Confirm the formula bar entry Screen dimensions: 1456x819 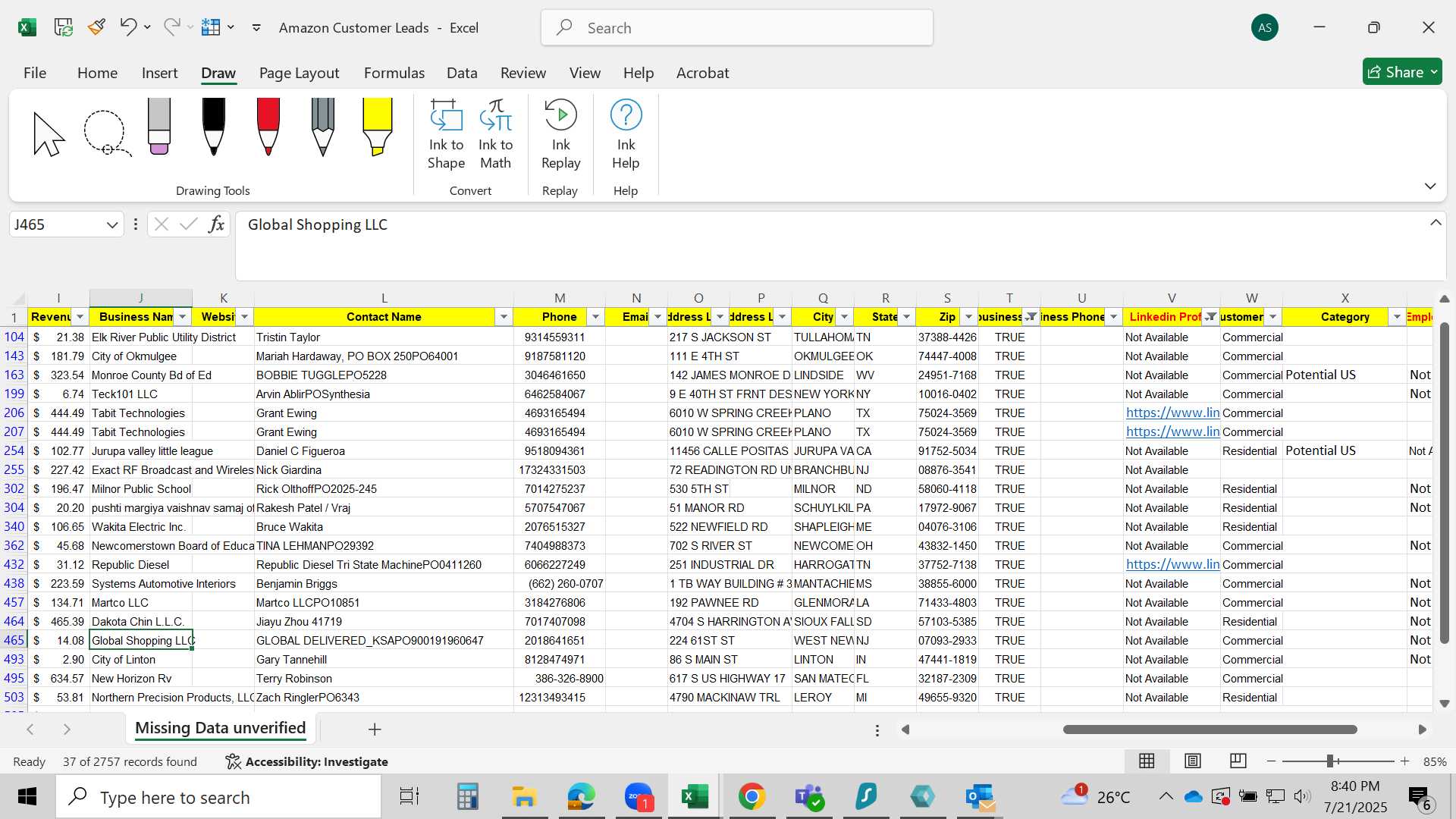pyautogui.click(x=189, y=224)
